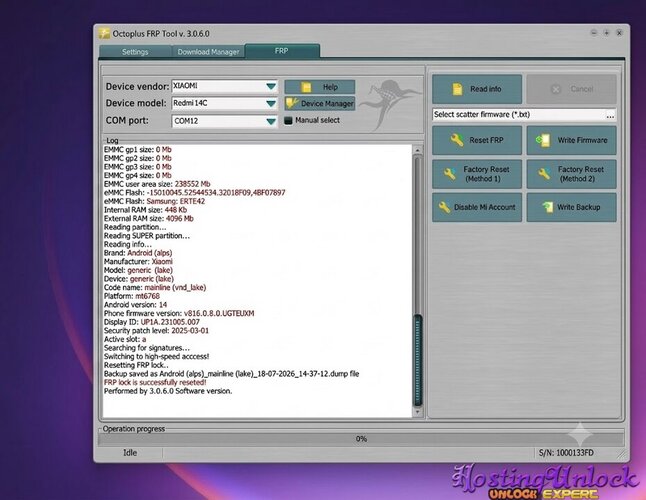Click the Reset FRP button label
The width and height of the screenshot is (646, 500).
486,140
